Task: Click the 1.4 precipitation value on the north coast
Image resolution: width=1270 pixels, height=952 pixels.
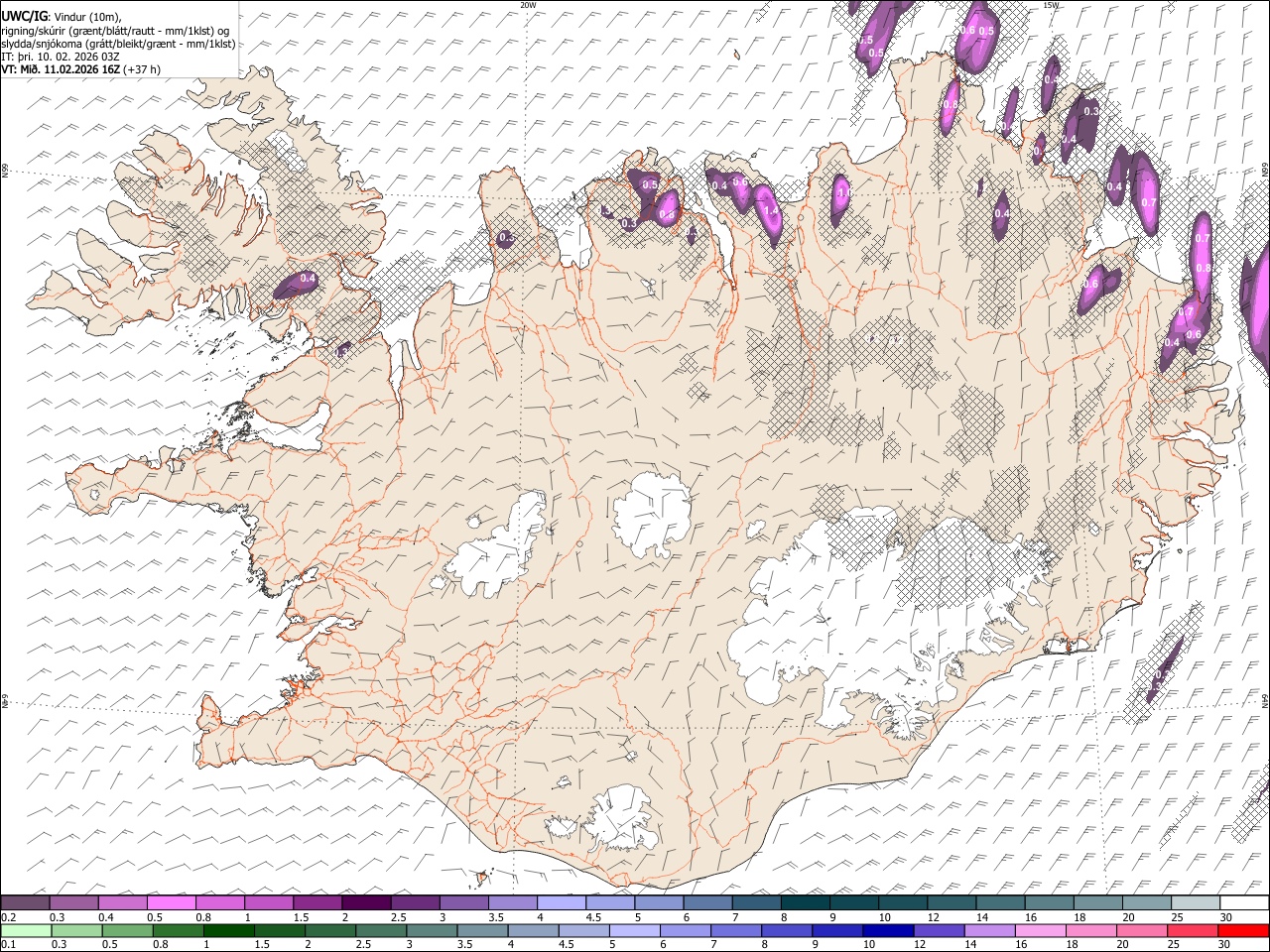Action: pyautogui.click(x=771, y=211)
